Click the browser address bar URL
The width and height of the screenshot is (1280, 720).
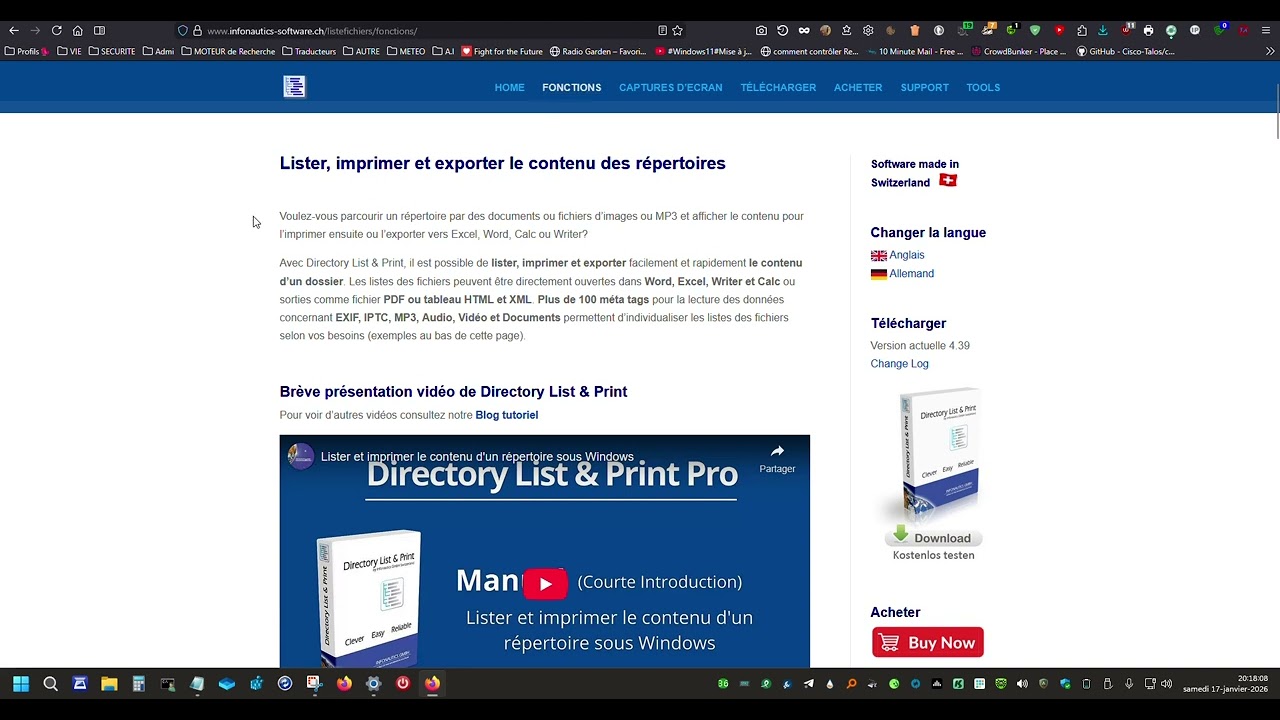coord(312,31)
